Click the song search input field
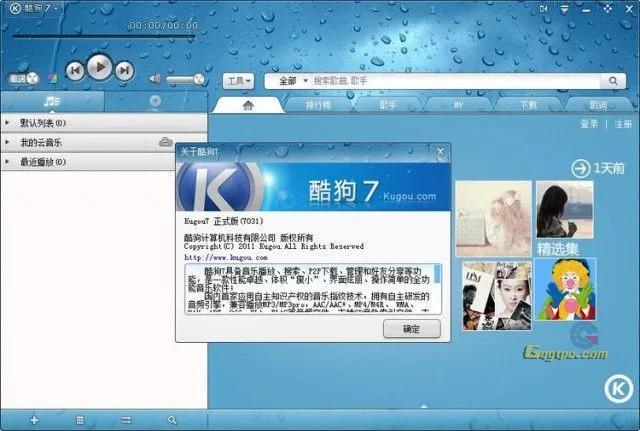Viewport: 640px width, 431px height. coord(455,81)
